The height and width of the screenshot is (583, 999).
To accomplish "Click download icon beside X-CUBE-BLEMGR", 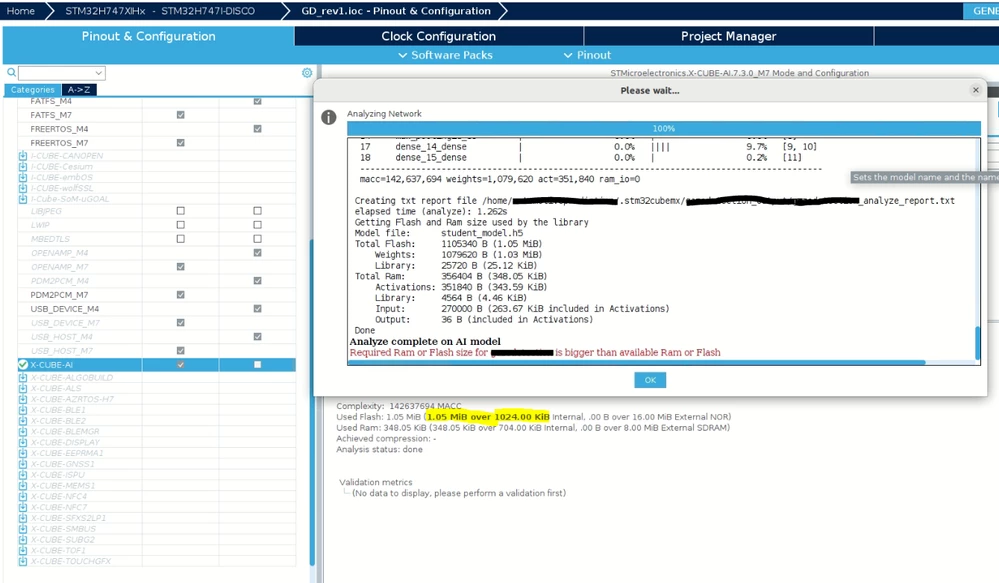I will tap(23, 432).
